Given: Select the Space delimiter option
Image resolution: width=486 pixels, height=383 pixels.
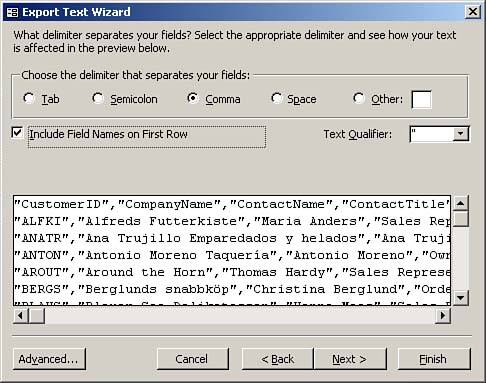Looking at the screenshot, I should point(276,98).
